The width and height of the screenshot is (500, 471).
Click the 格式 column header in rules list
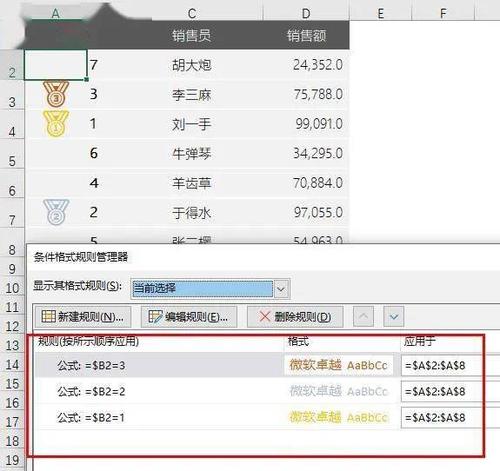click(298, 341)
